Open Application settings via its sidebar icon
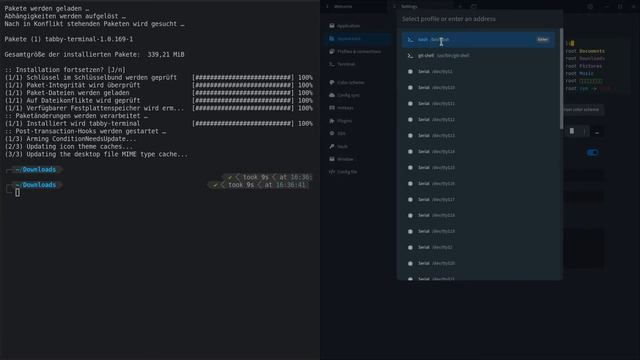This screenshot has height=360, width=640. point(332,26)
